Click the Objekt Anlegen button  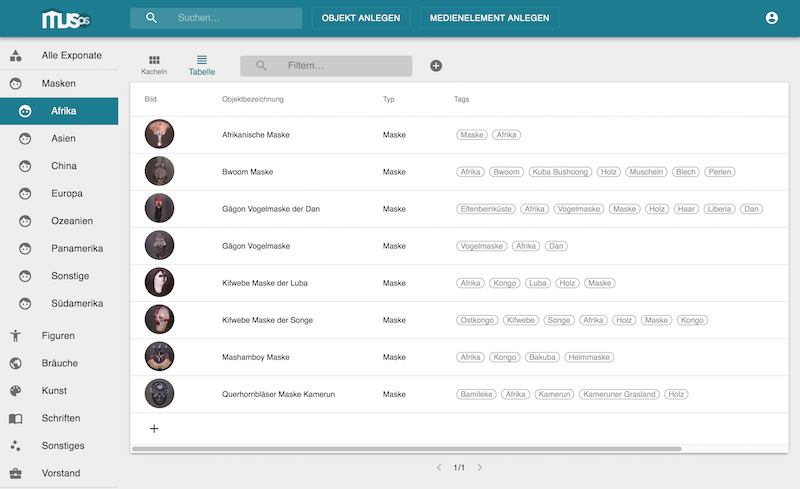tap(361, 18)
